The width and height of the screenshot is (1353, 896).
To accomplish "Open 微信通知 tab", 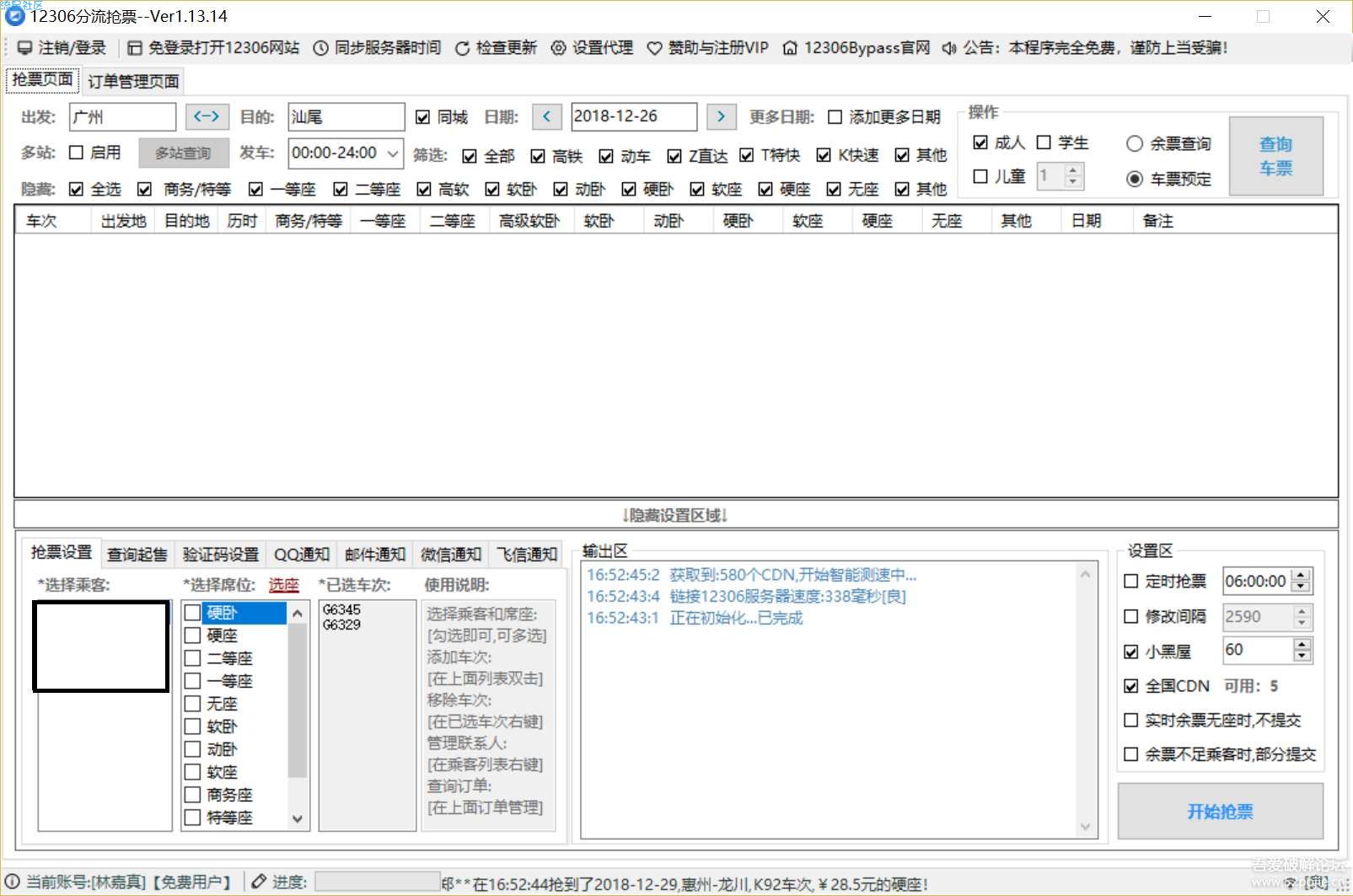I will [x=451, y=555].
